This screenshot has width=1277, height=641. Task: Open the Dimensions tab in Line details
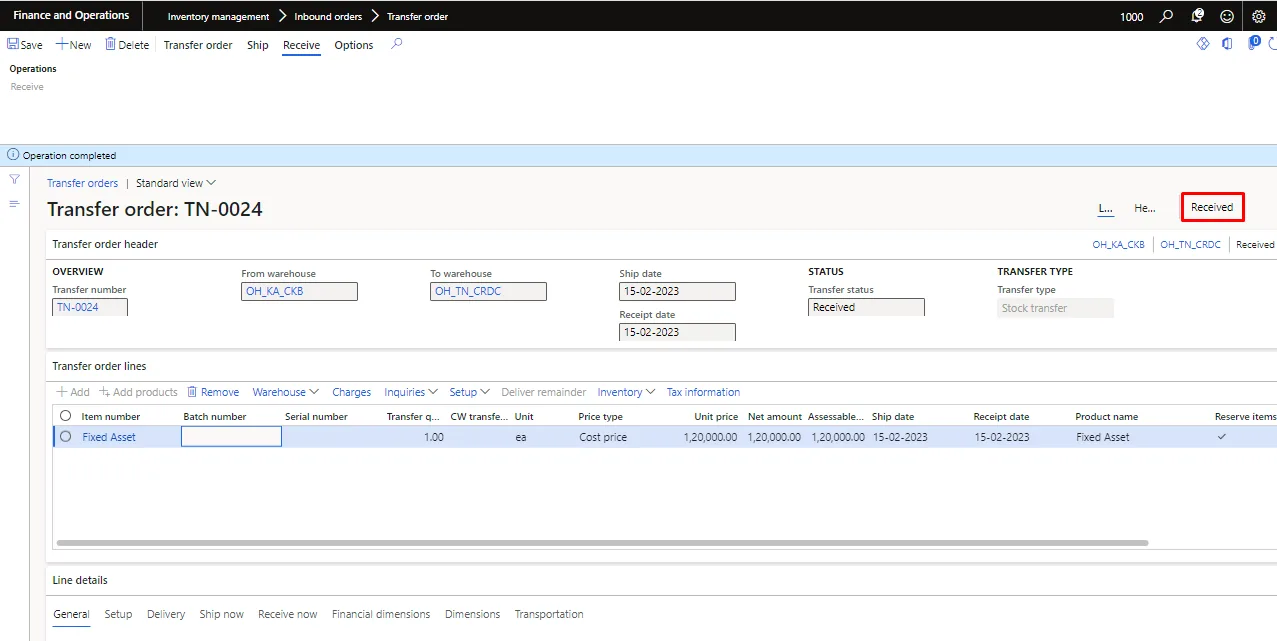[472, 614]
